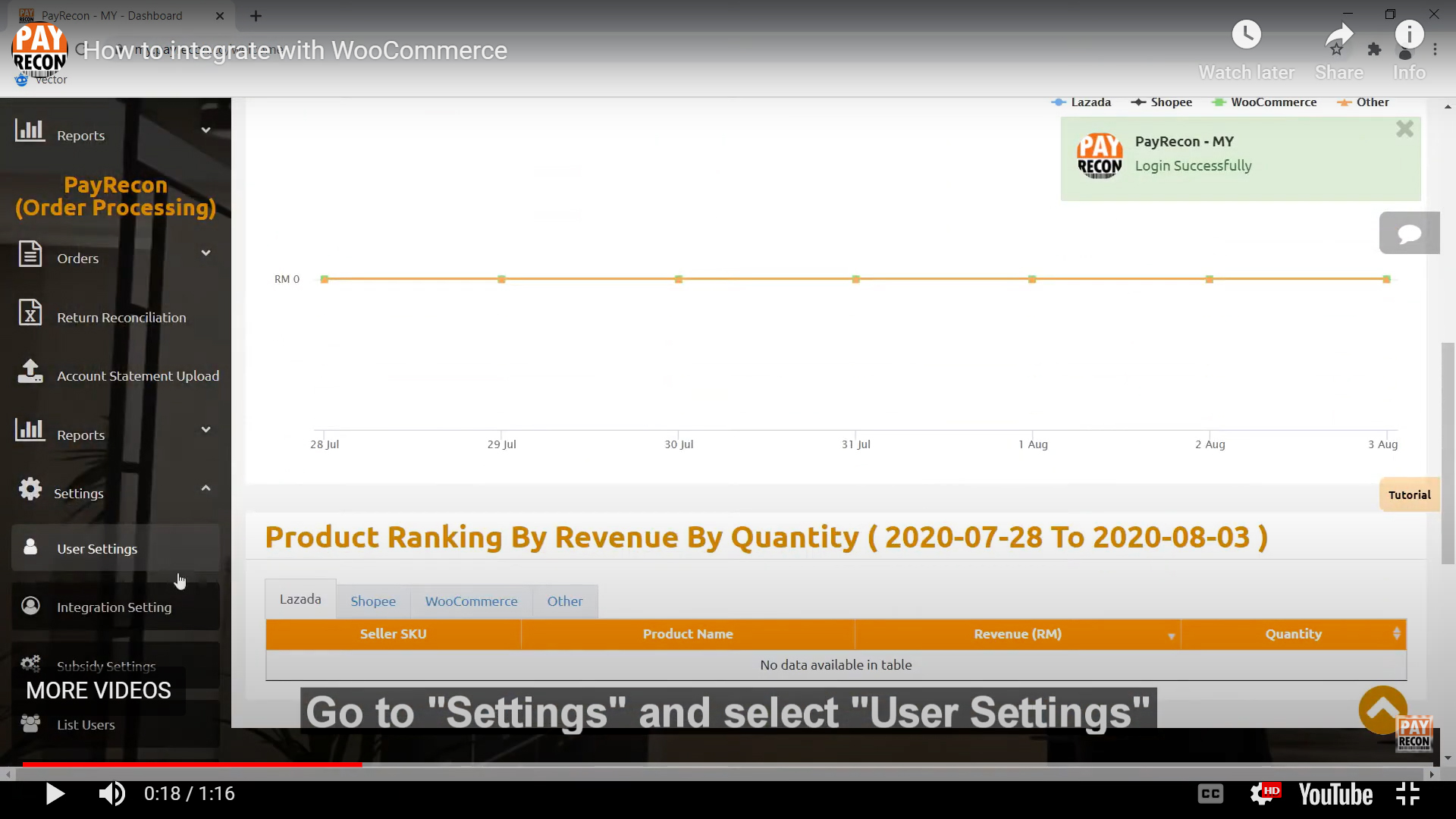Click the orange back-to-top arrow button

click(1382, 710)
